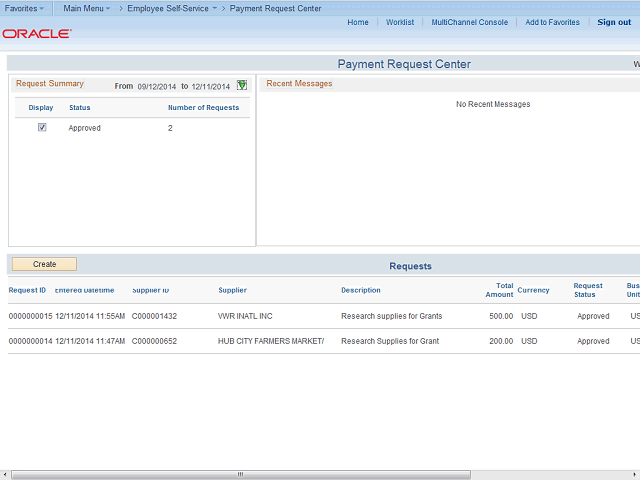Screen dimensions: 640x480
Task: Sort by Currency column header
Action: point(533,290)
